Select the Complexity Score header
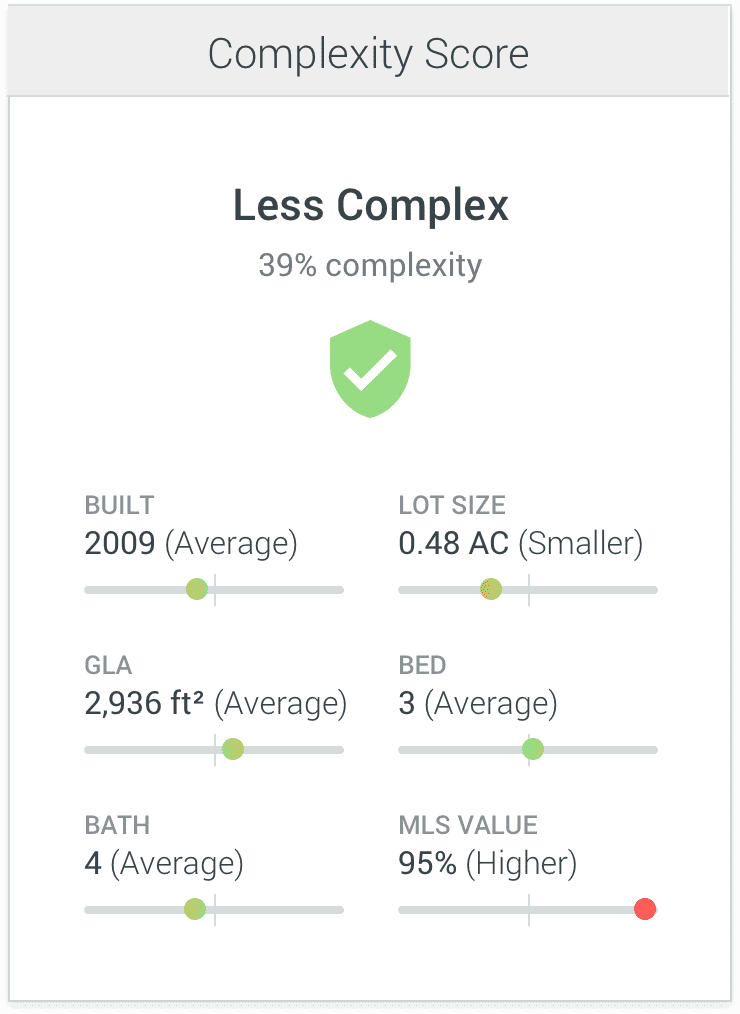The width and height of the screenshot is (740, 1014). tap(369, 54)
